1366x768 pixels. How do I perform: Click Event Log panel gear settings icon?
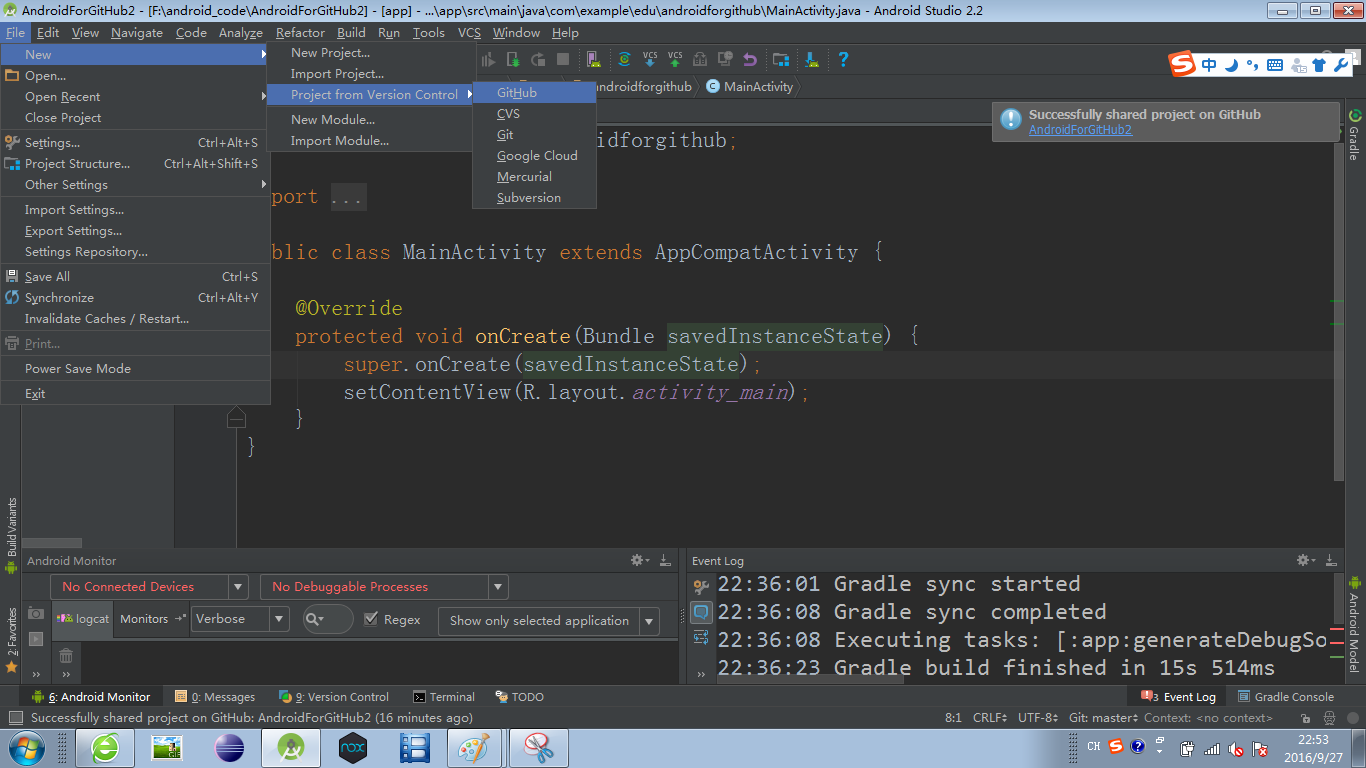pos(1305,561)
